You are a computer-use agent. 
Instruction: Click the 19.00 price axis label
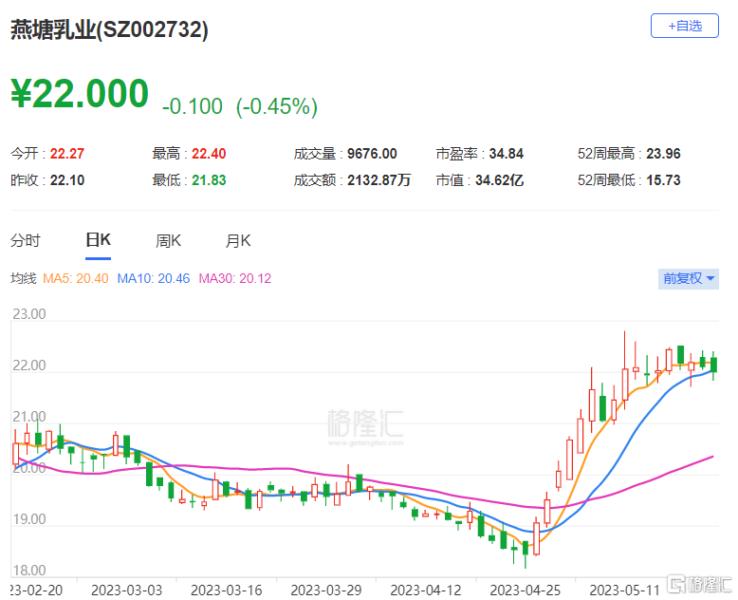pos(29,520)
